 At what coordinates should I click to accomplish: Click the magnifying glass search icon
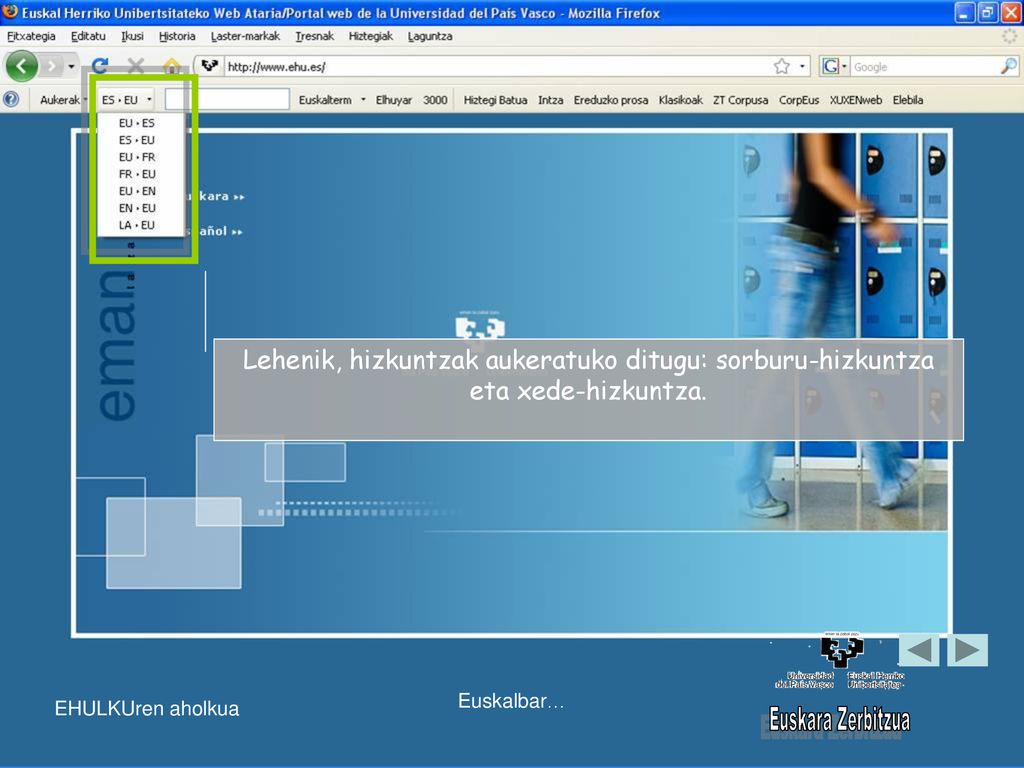coord(1008,66)
